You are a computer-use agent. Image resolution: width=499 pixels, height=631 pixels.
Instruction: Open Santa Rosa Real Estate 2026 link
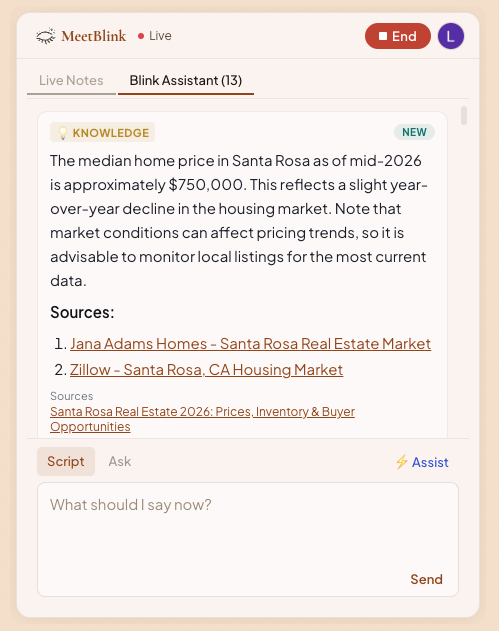coord(202,419)
